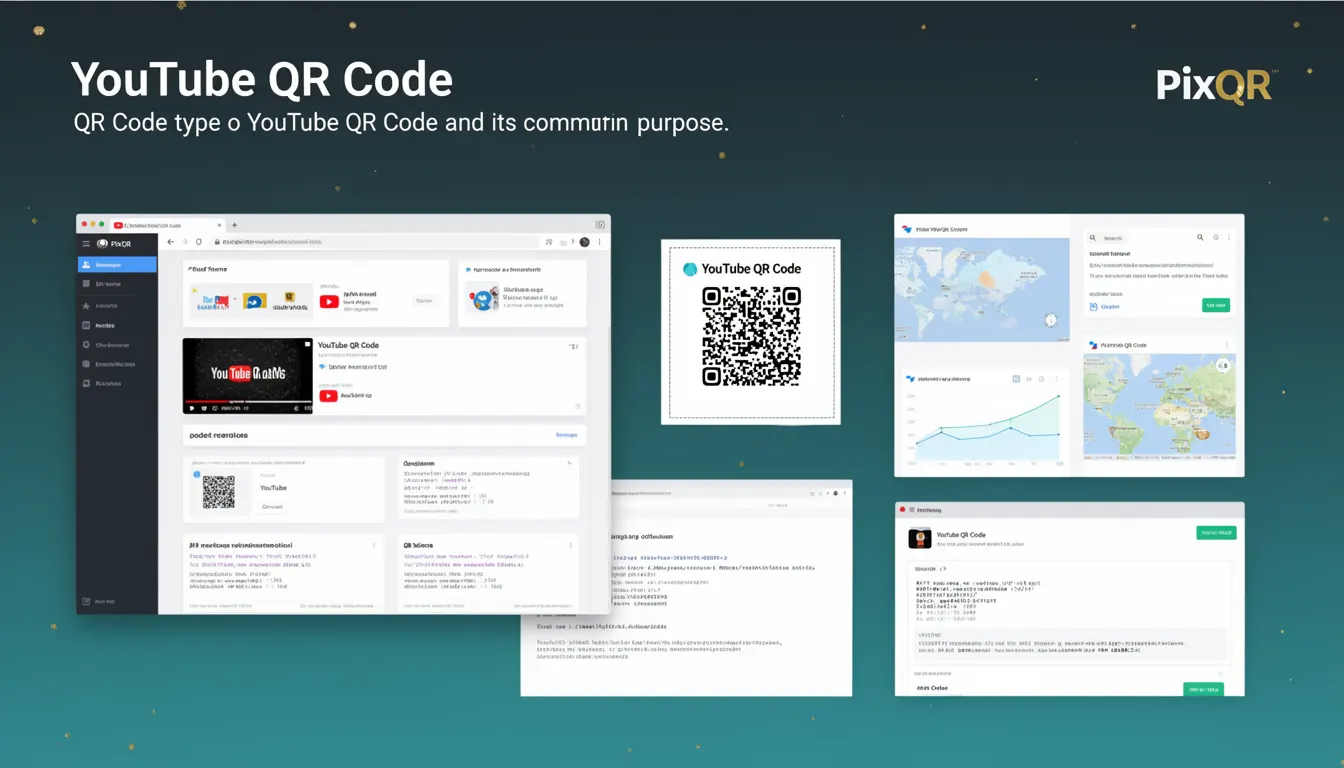Open a new browser tab with the plus icon

(234, 225)
